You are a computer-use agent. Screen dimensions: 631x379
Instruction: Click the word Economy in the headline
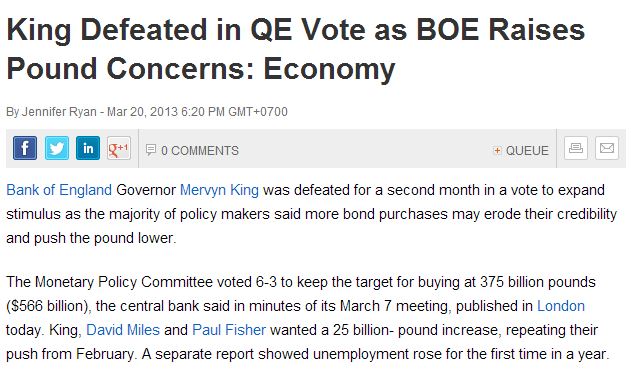click(330, 69)
